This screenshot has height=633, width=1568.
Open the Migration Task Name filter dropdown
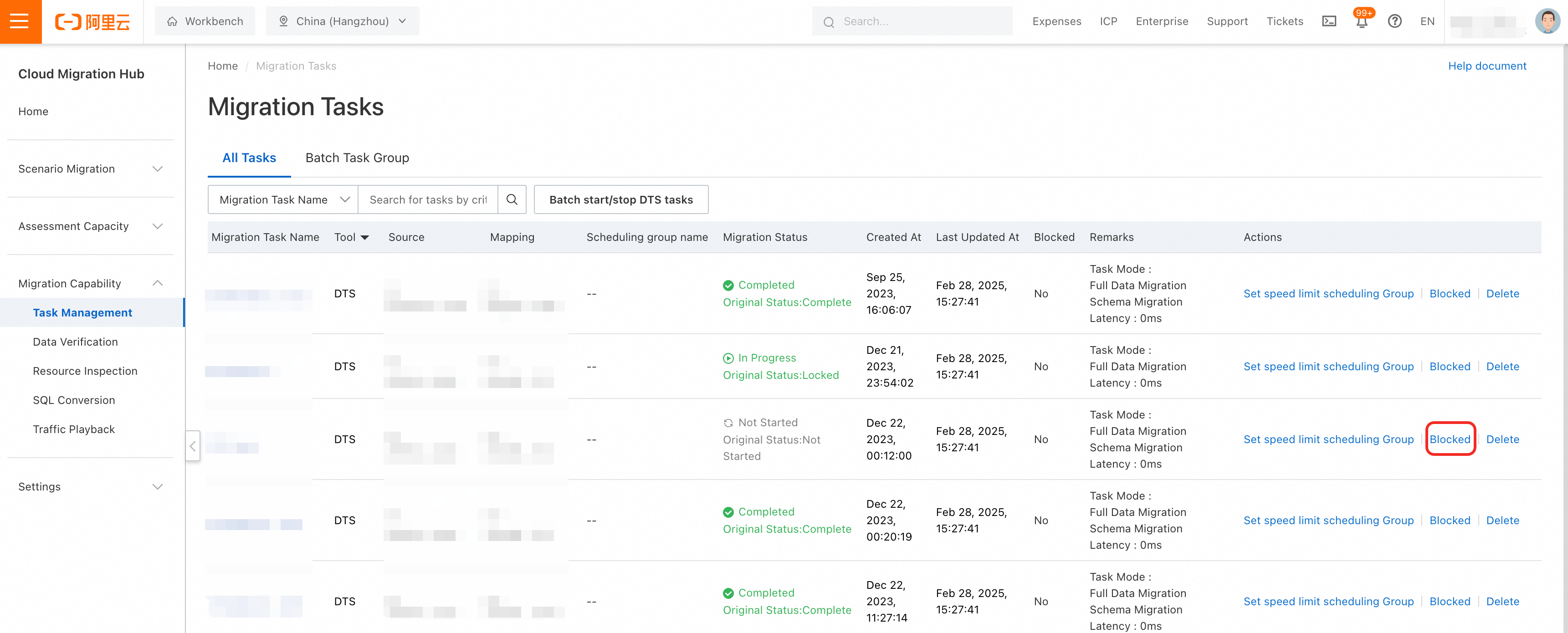tap(283, 199)
